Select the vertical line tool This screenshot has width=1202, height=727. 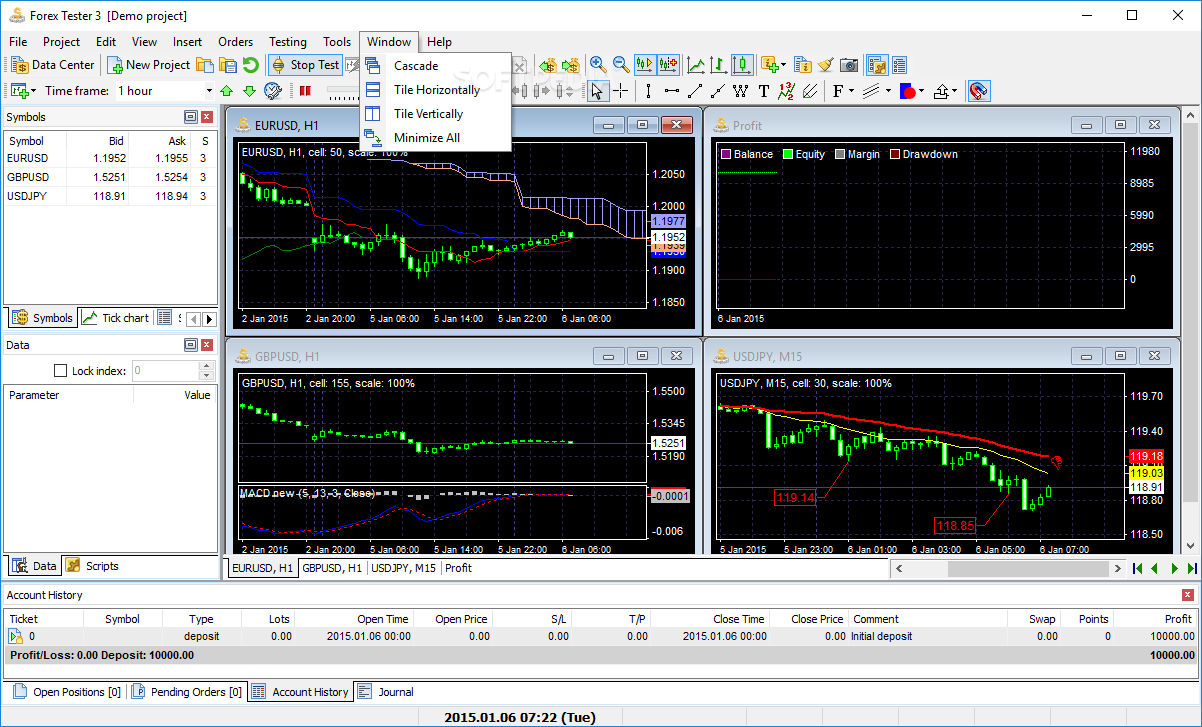(648, 91)
